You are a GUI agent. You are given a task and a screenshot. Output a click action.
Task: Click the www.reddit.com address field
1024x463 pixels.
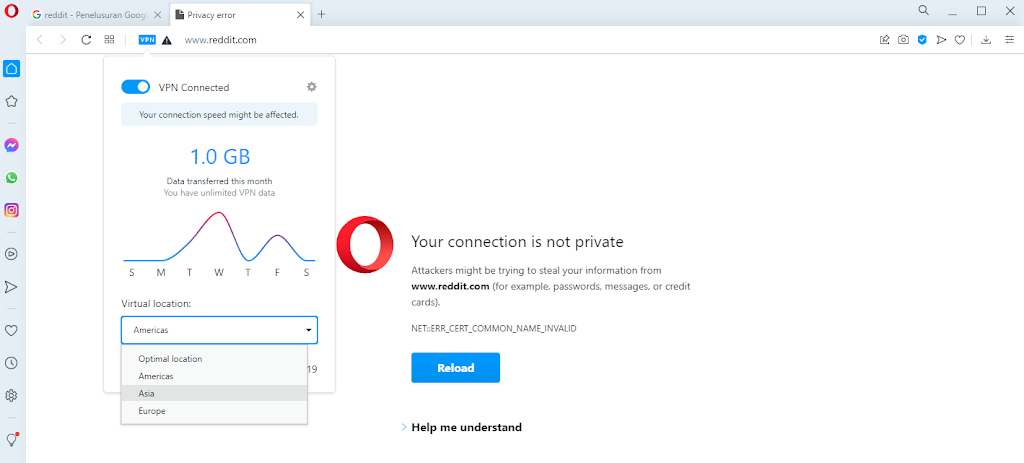point(221,40)
